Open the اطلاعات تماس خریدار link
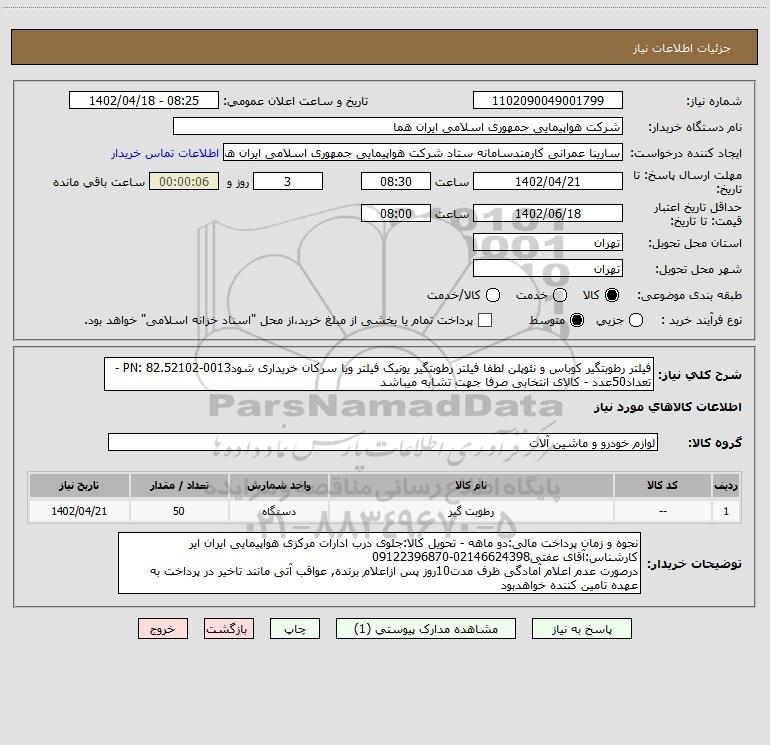The height and width of the screenshot is (745, 770). (165, 153)
